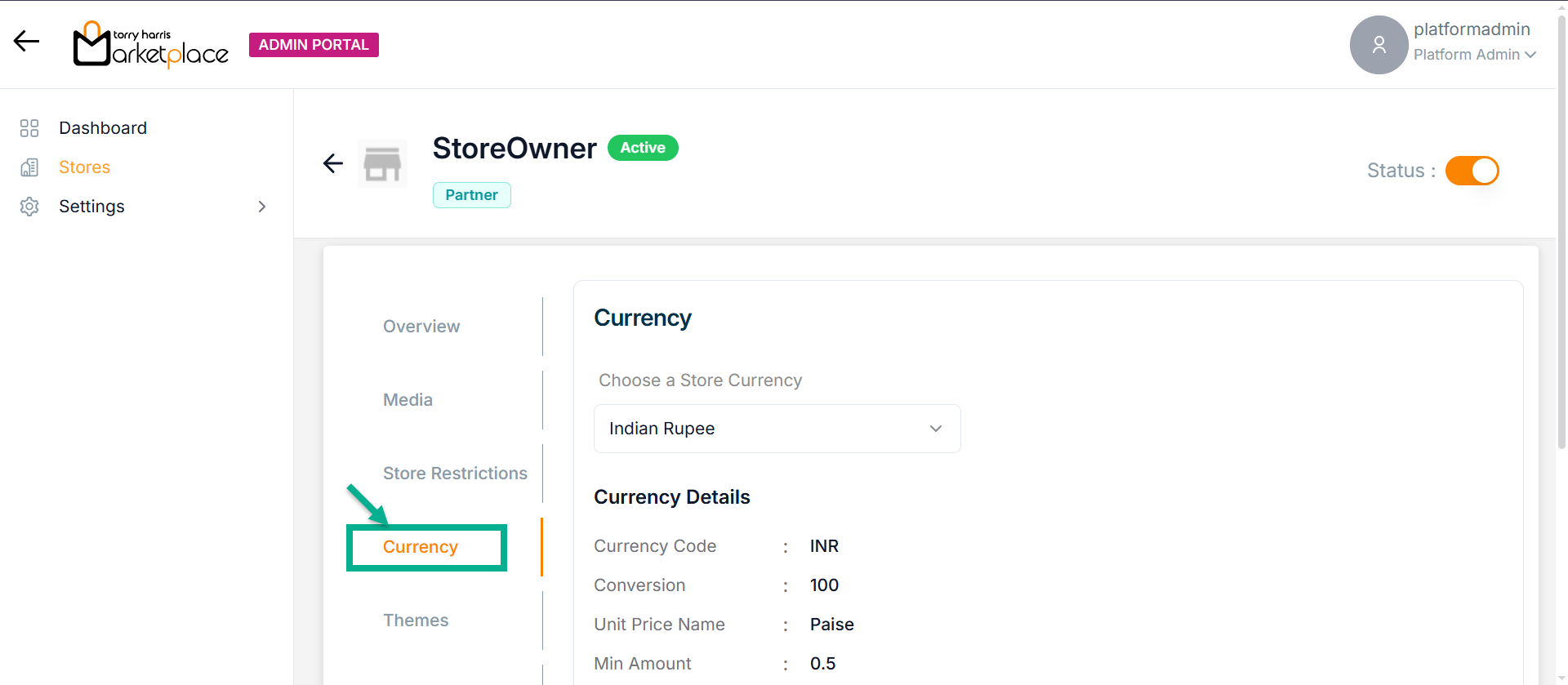Image resolution: width=1568 pixels, height=685 pixels.
Task: Switch to the Media tab
Action: point(408,400)
